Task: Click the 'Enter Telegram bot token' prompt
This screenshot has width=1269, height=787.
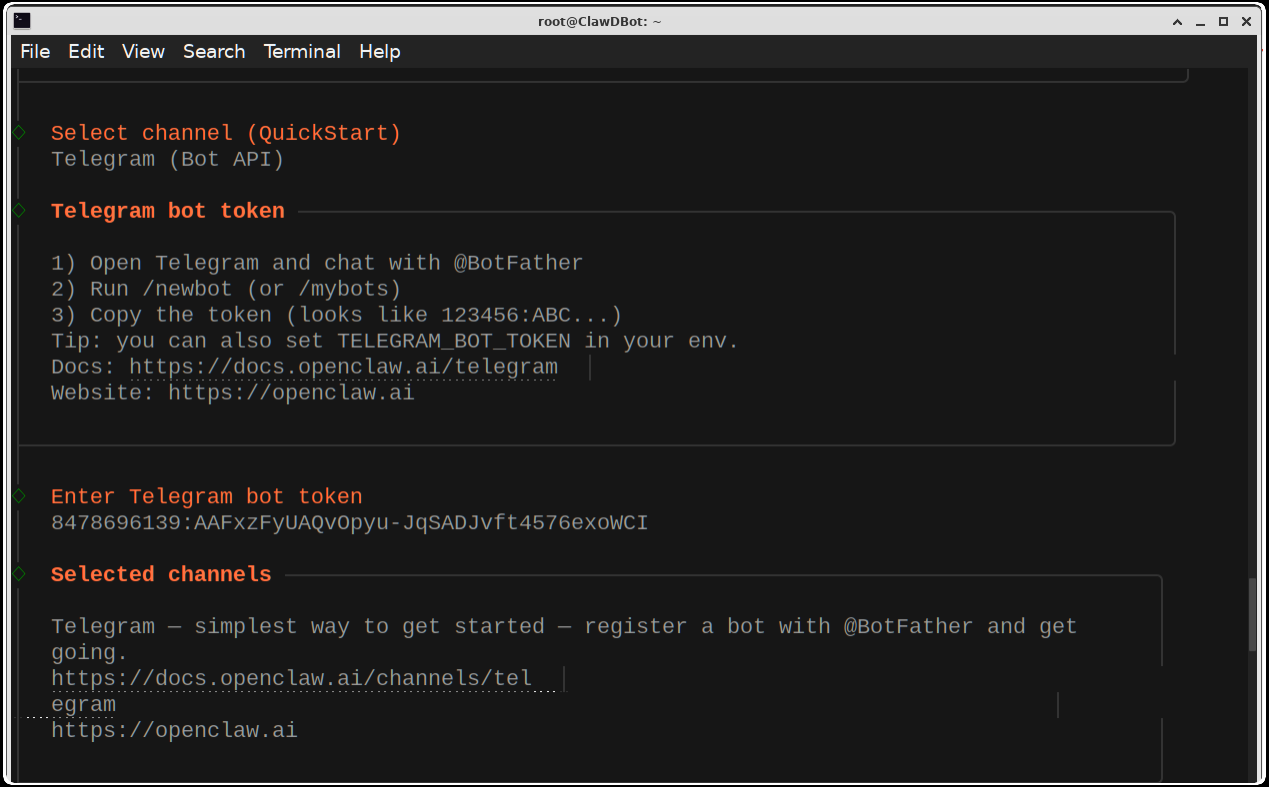Action: [x=207, y=497]
